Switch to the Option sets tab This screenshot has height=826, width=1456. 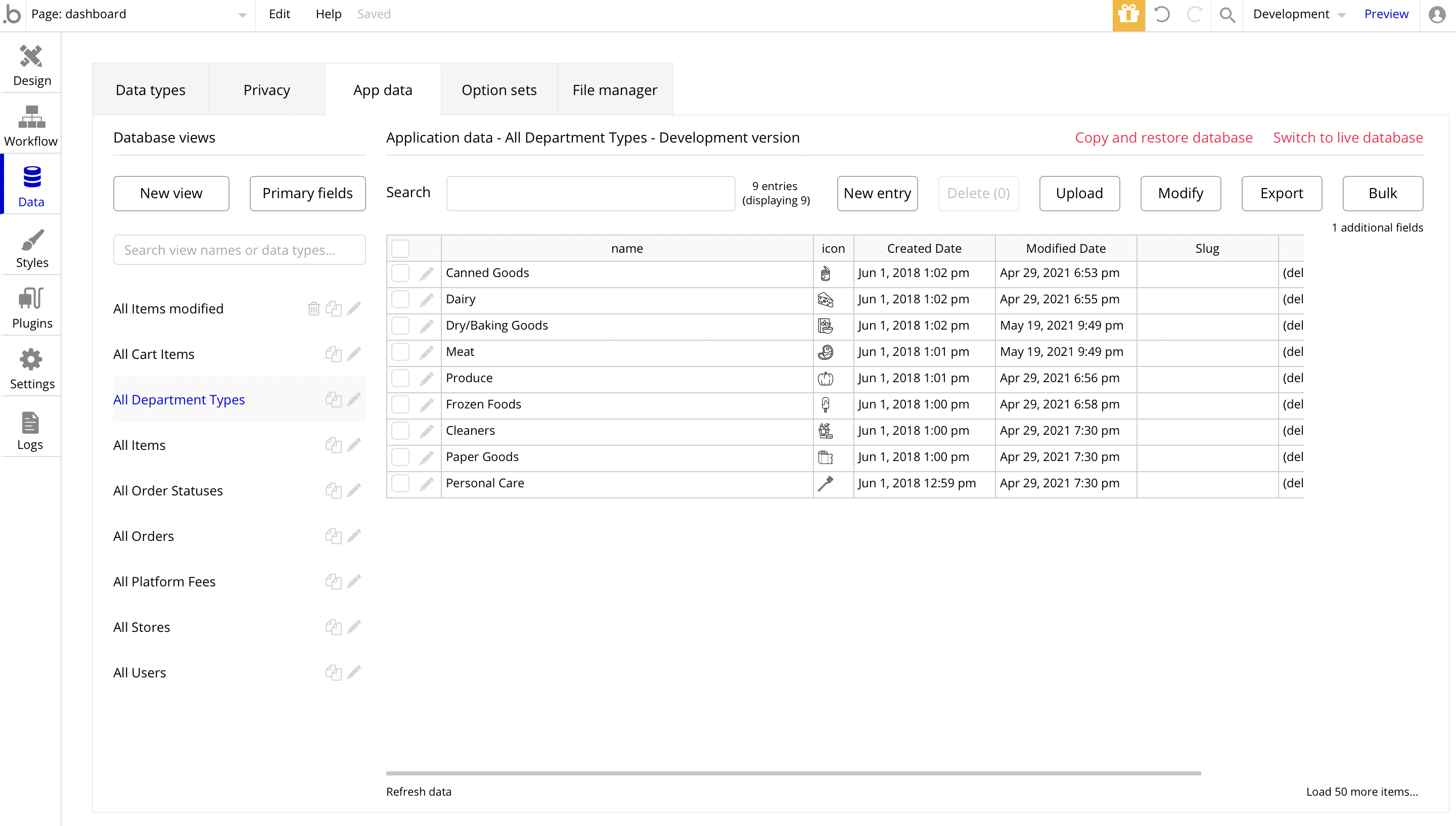[498, 89]
